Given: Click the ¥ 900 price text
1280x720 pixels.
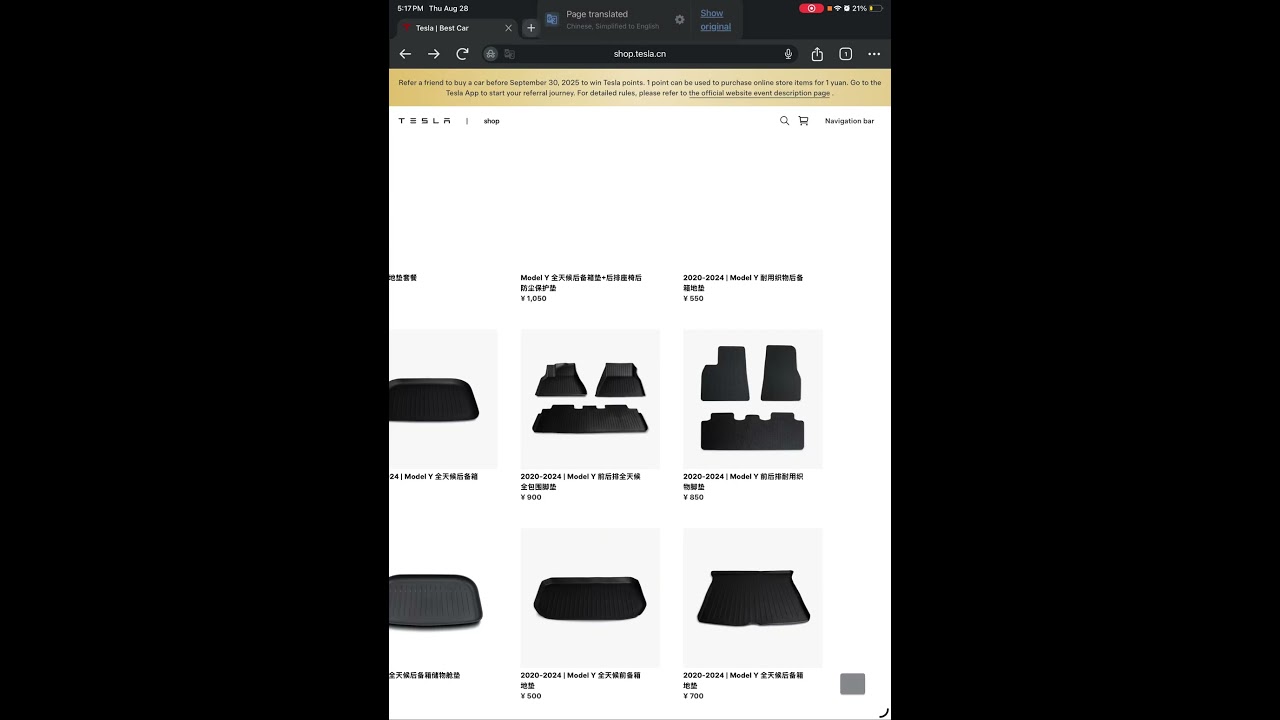Looking at the screenshot, I should [x=531, y=497].
